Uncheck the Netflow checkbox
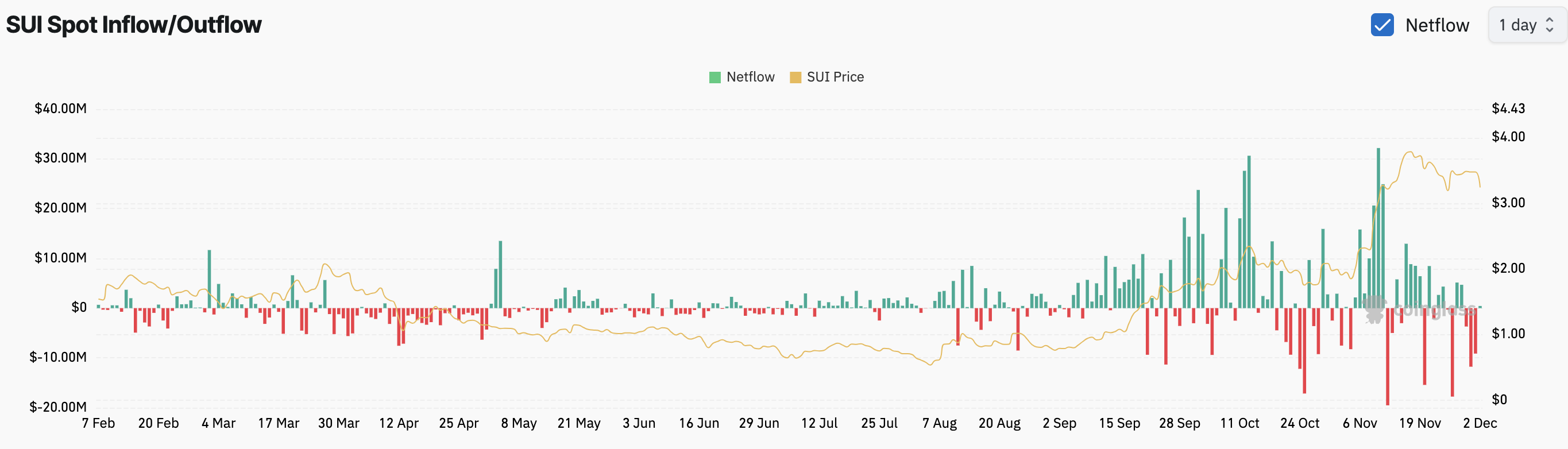Screen dimensions: 1568x449 tap(1382, 25)
